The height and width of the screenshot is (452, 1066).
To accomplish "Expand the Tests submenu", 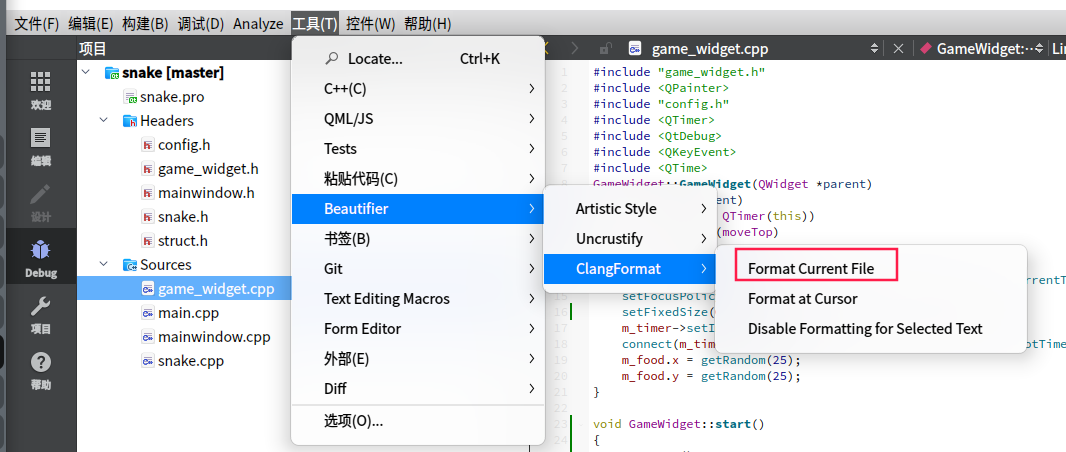I will (417, 149).
